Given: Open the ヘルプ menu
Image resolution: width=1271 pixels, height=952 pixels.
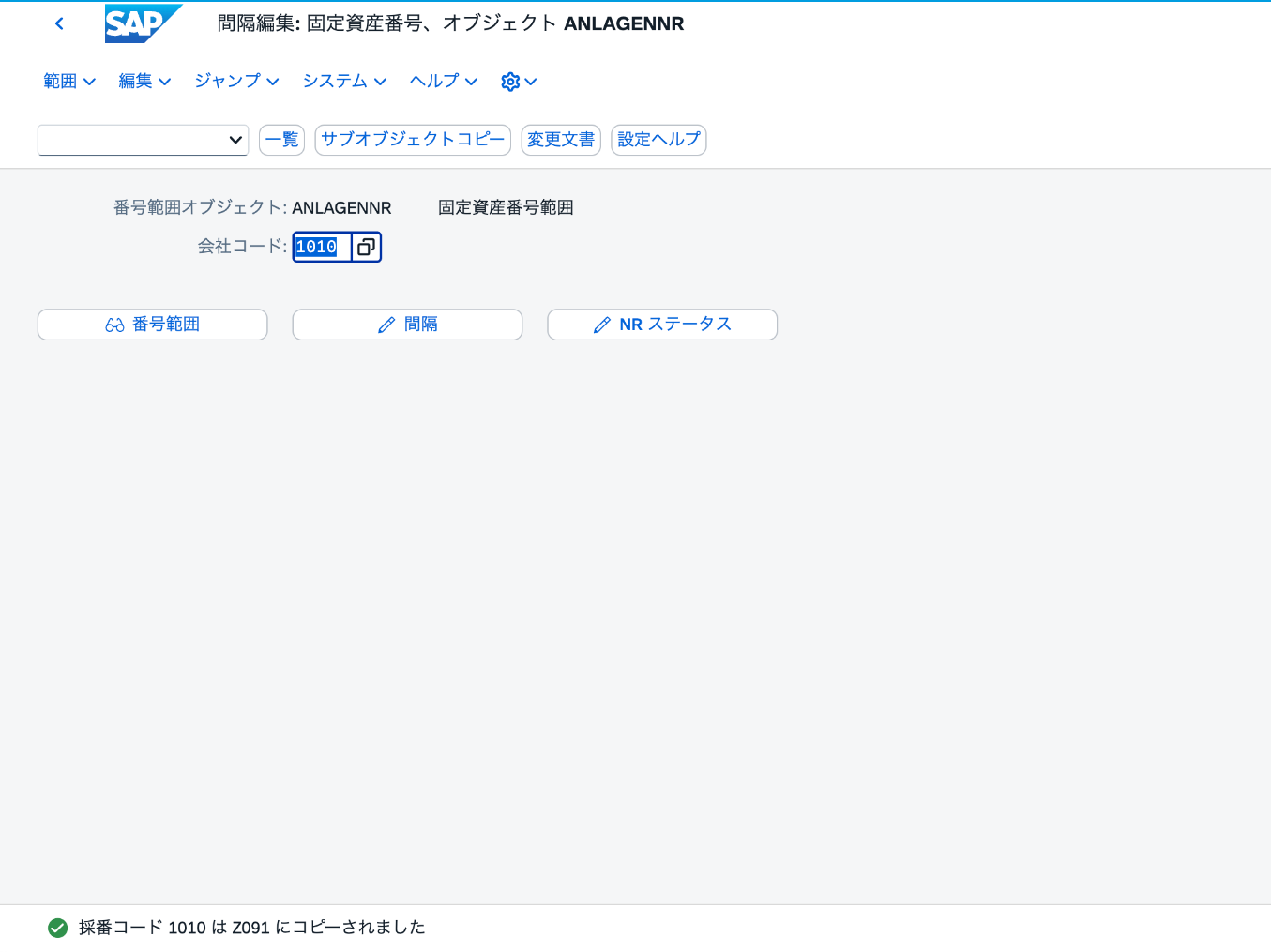Looking at the screenshot, I should pos(444,82).
